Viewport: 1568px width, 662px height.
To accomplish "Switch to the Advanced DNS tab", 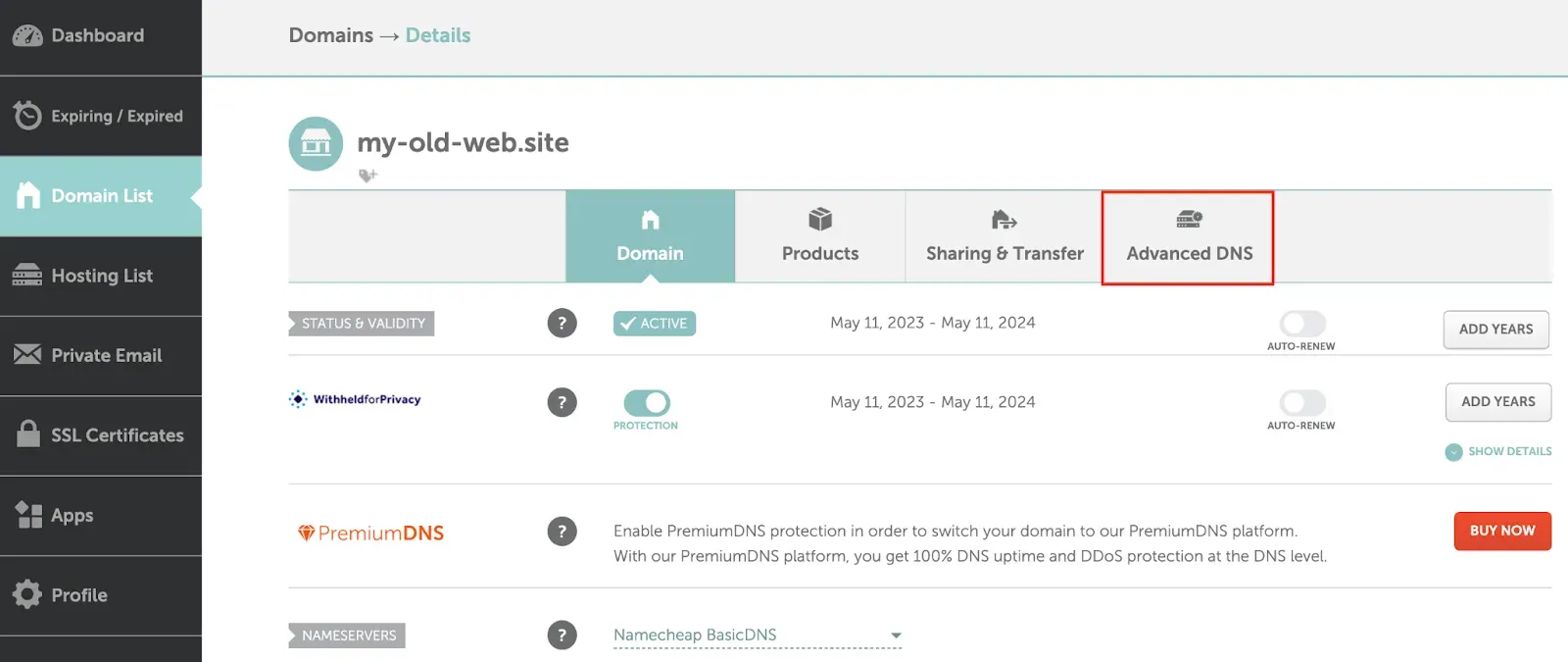I will [1188, 237].
